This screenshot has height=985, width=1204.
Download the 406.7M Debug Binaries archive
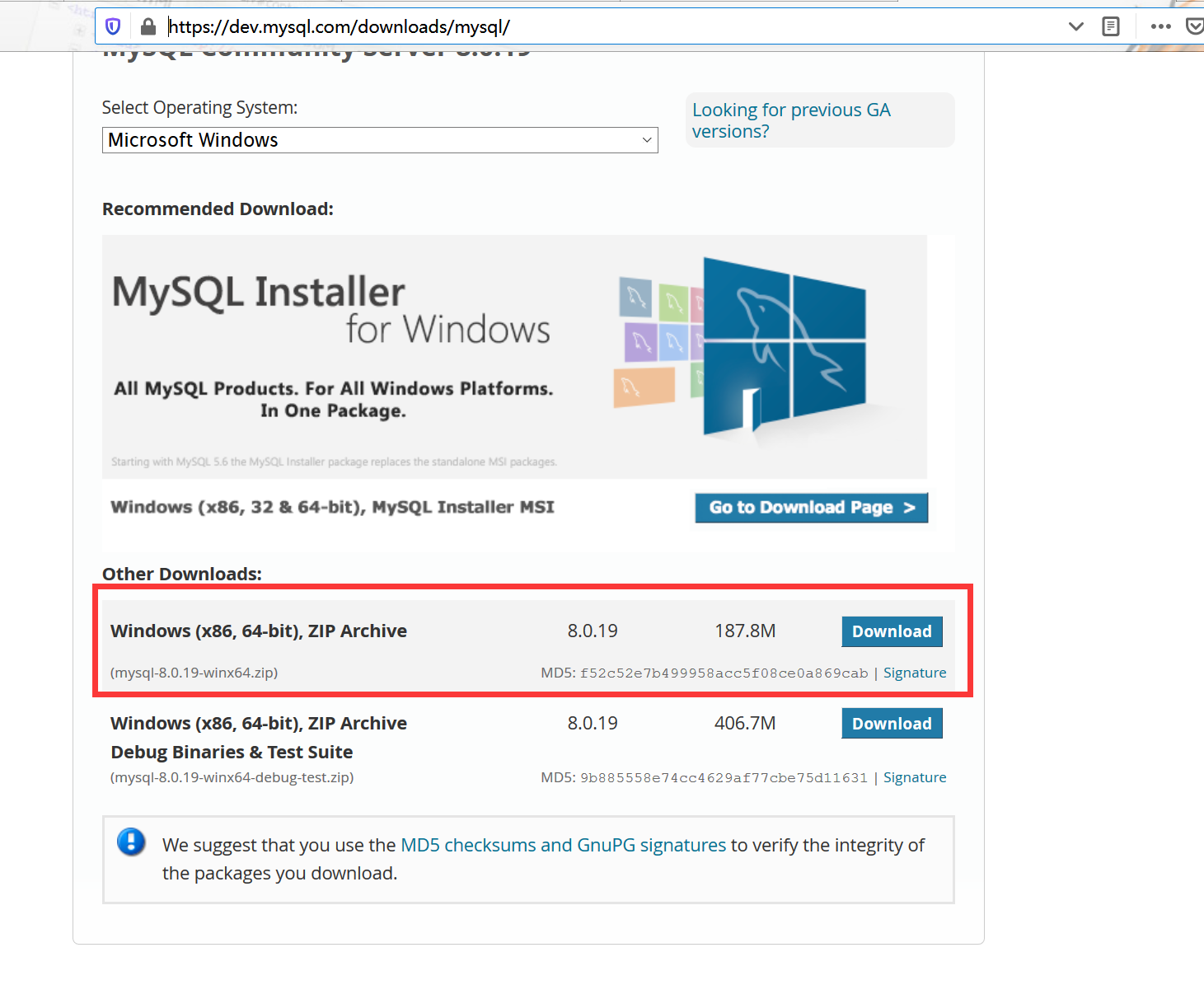pos(892,724)
